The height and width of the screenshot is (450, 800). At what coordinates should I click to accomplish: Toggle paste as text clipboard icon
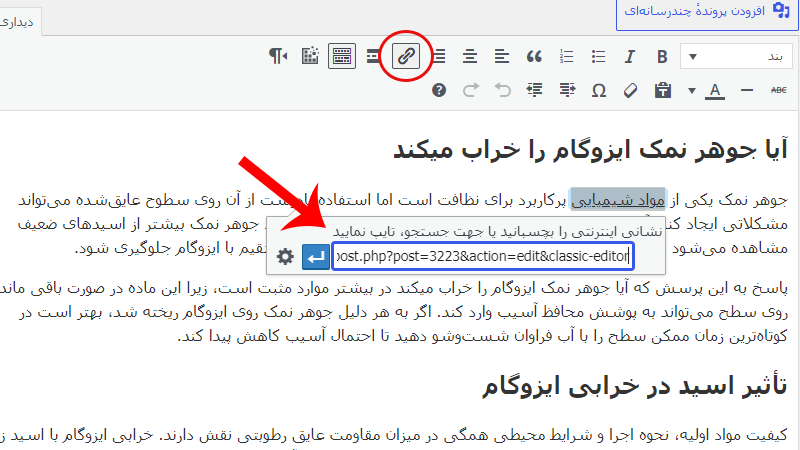[662, 90]
